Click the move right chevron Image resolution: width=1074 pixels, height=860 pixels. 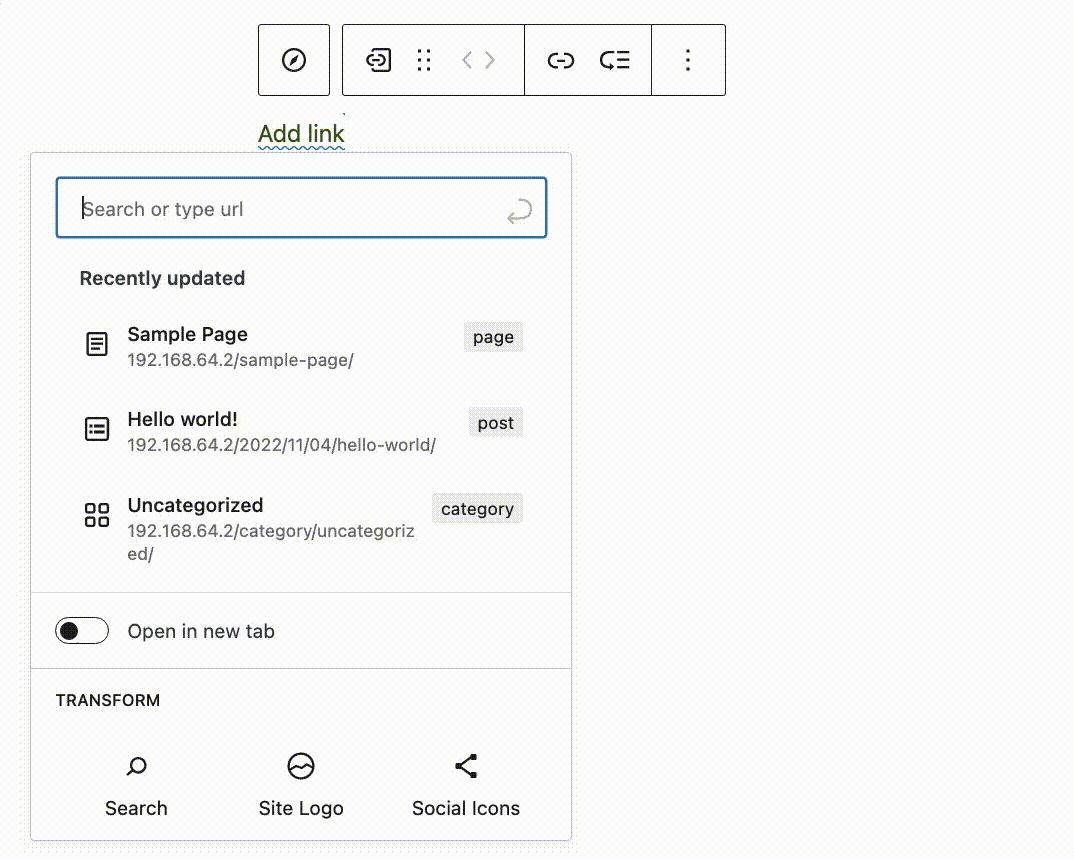click(x=491, y=60)
